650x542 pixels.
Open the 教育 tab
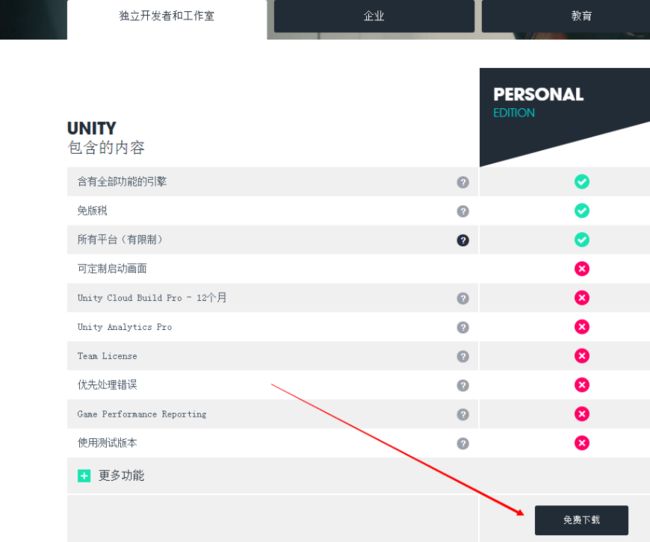point(581,16)
